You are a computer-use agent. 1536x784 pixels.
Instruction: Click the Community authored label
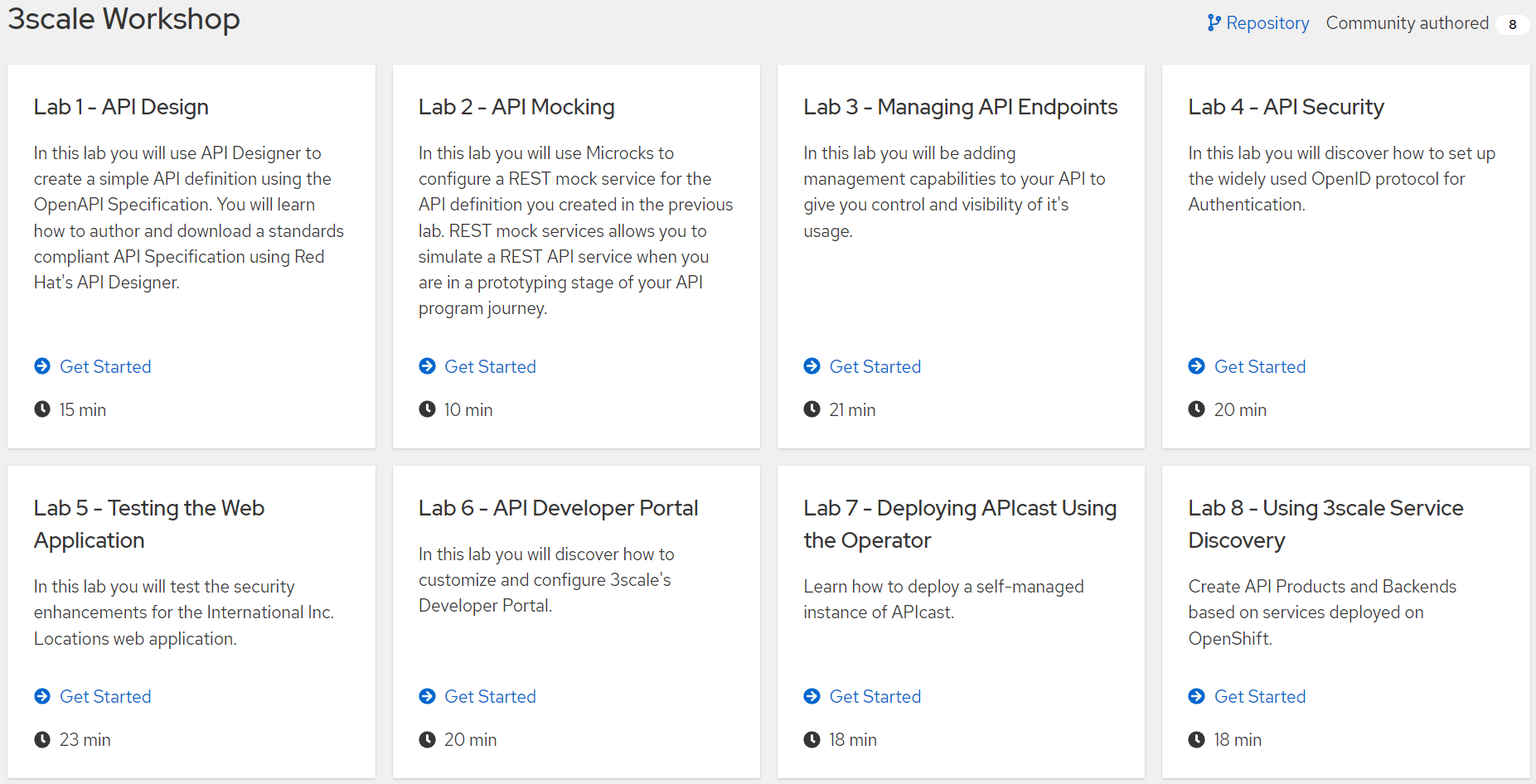[x=1407, y=23]
